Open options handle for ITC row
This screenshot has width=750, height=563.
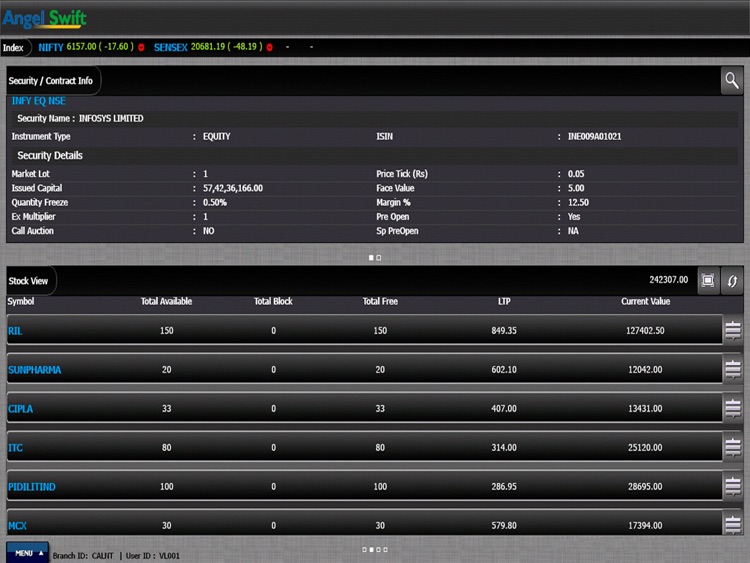[733, 447]
